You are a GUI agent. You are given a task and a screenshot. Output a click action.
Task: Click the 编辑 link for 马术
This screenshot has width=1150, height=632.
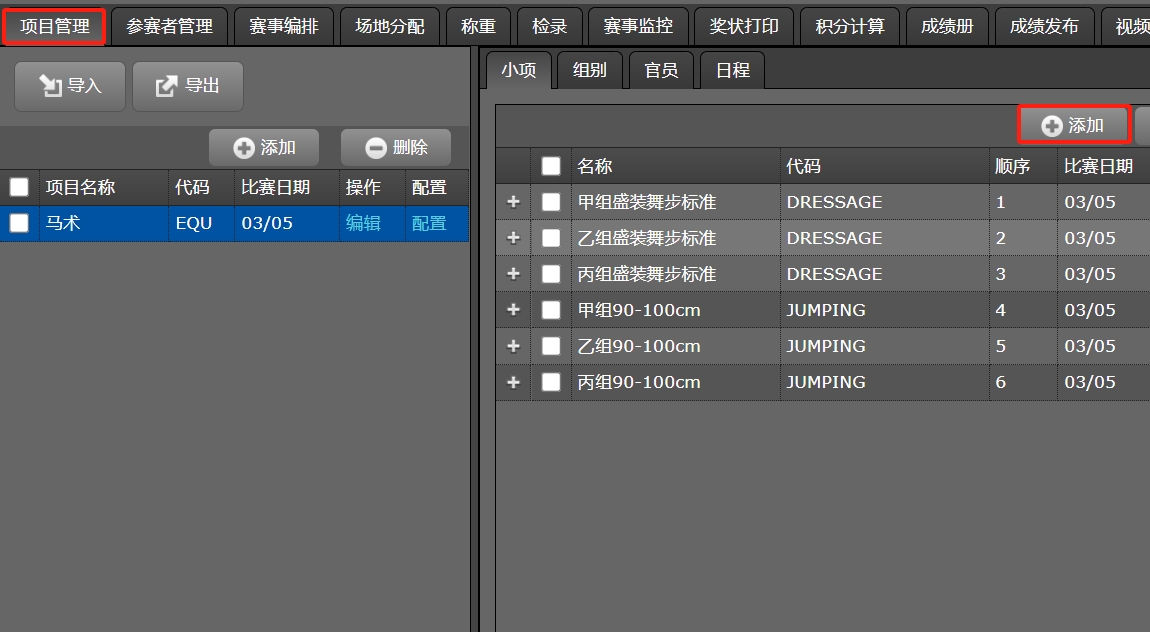click(363, 223)
